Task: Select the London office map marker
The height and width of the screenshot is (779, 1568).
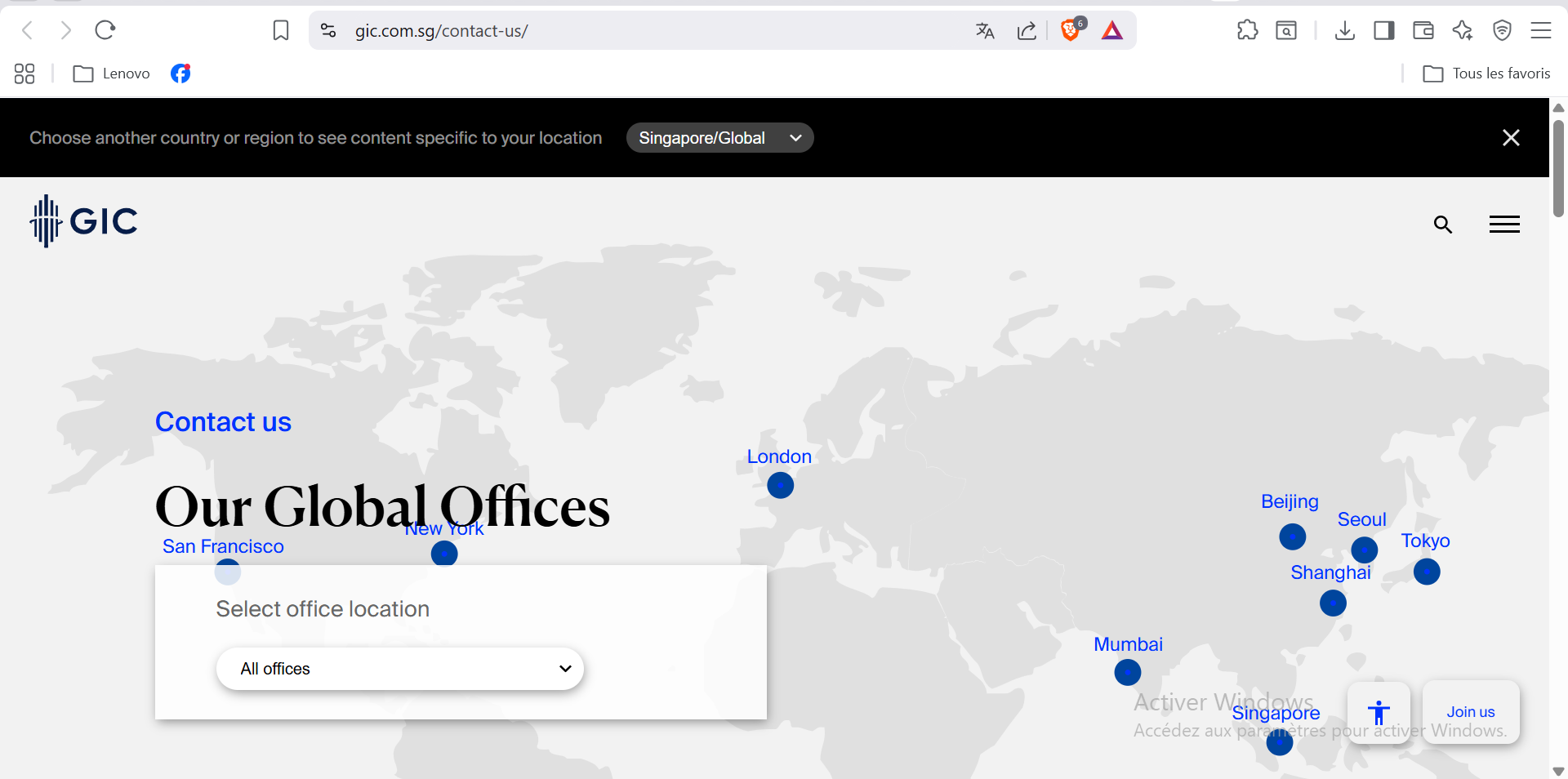Action: point(781,486)
